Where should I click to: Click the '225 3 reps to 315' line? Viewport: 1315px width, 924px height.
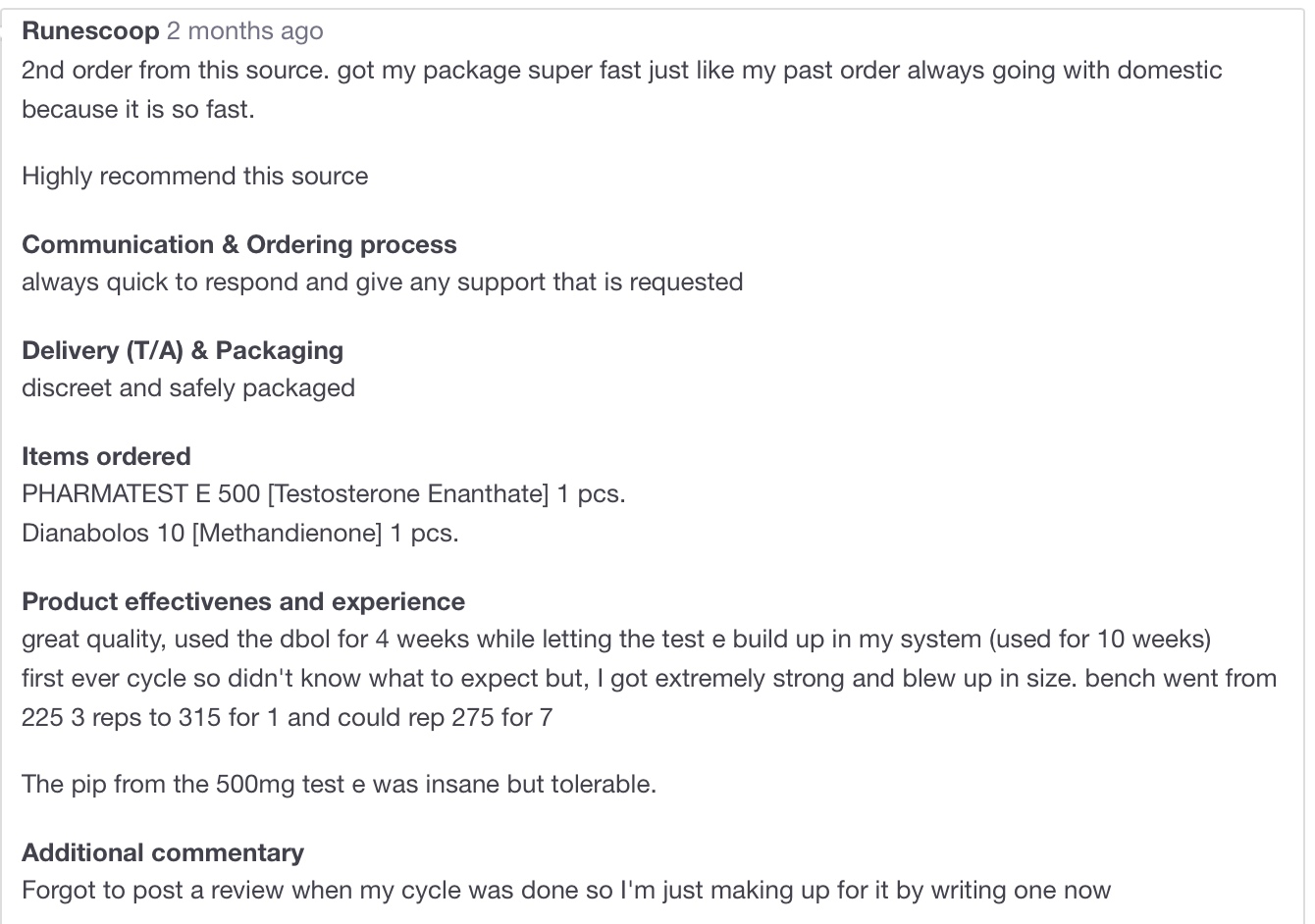(x=287, y=718)
